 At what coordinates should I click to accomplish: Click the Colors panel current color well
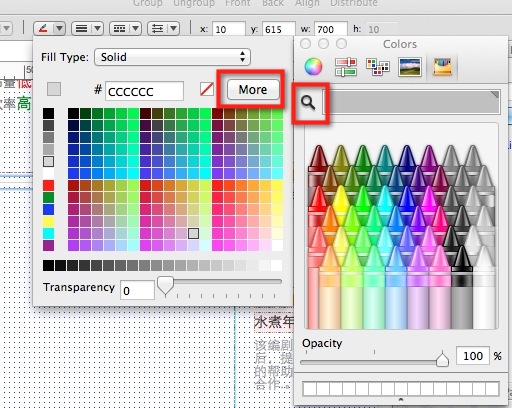411,102
